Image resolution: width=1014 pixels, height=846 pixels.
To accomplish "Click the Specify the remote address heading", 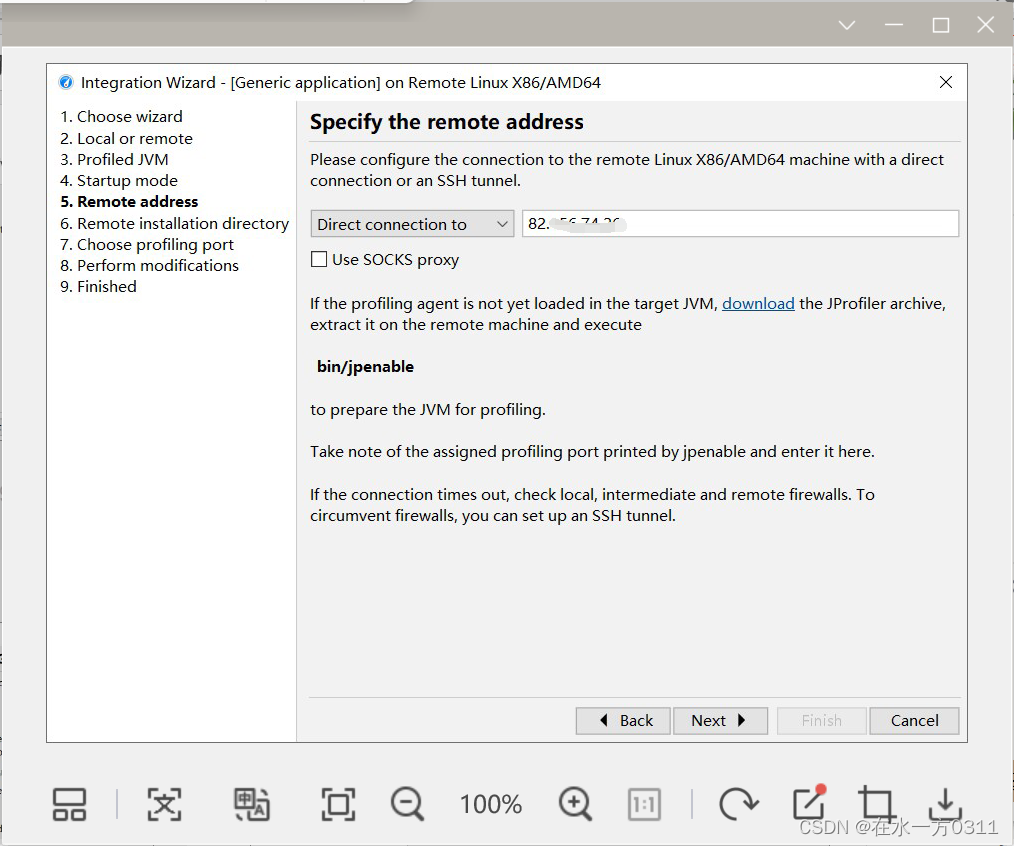I will 447,122.
